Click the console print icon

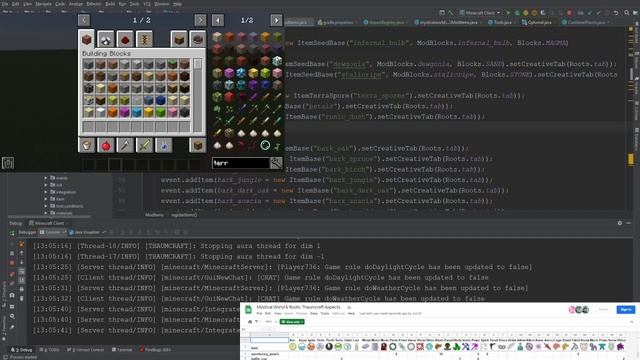(x=22, y=289)
